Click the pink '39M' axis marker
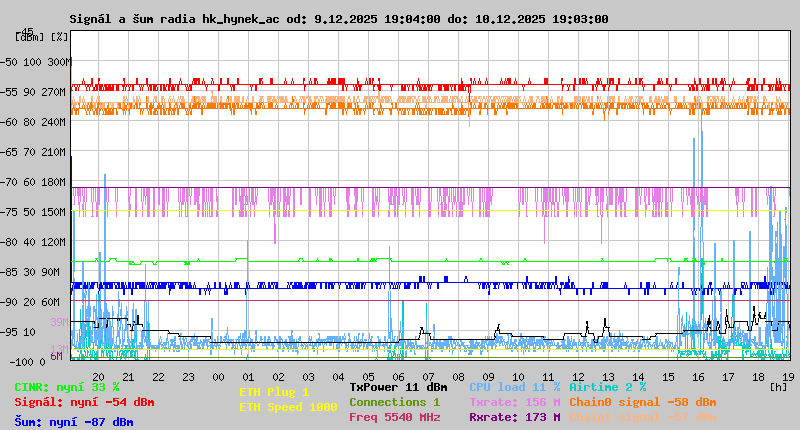The image size is (800, 430). point(59,322)
